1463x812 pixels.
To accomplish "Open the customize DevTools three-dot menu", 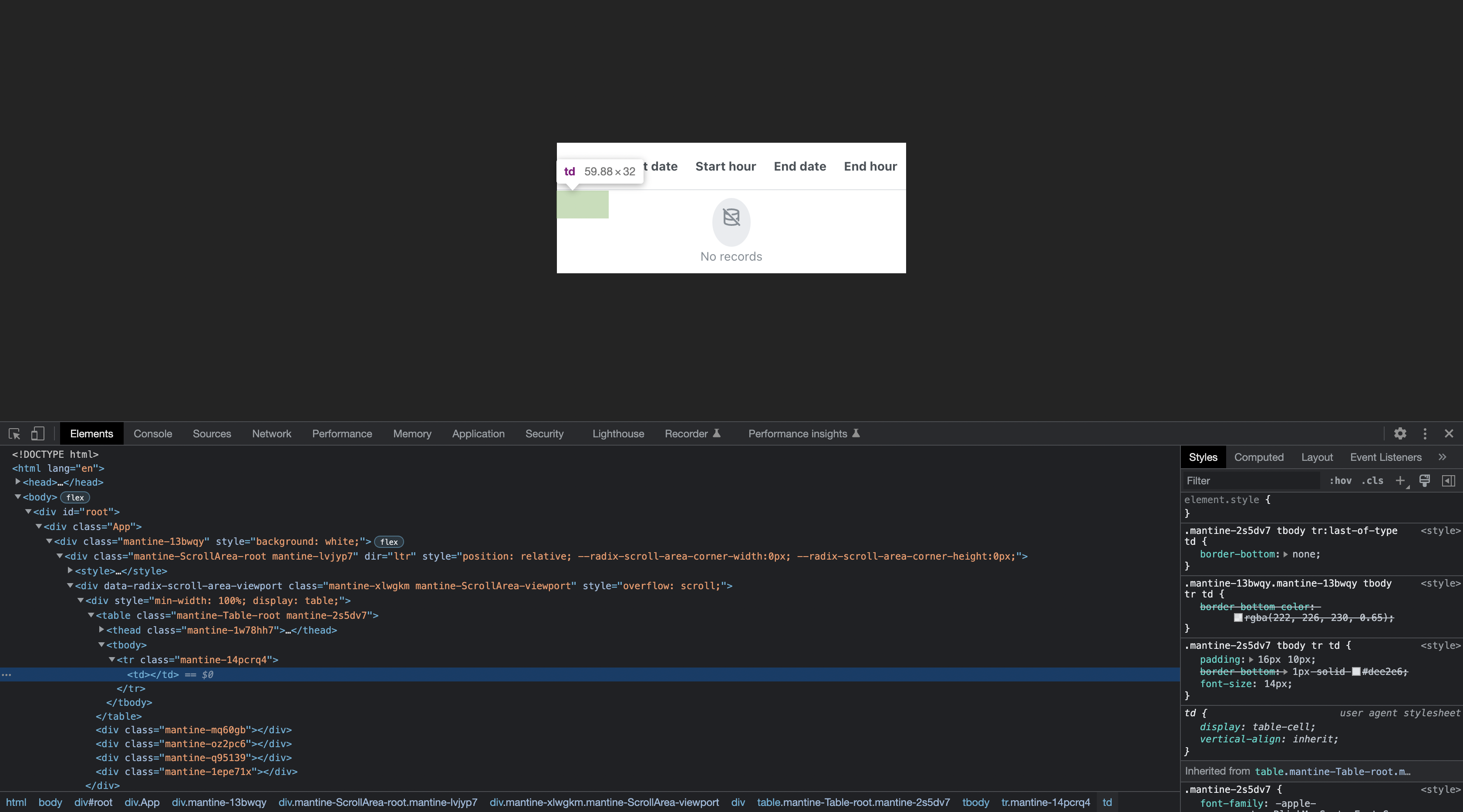I will click(x=1426, y=434).
